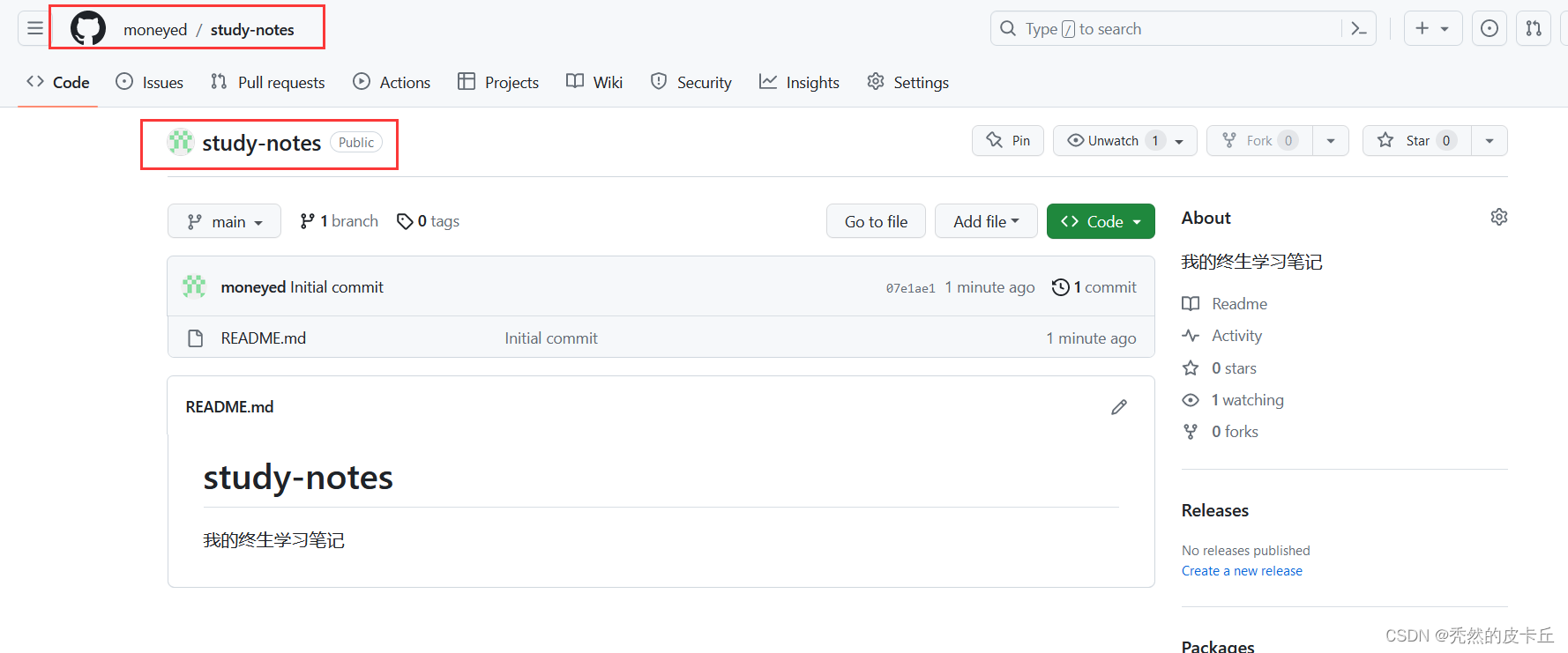This screenshot has height=653, width=1568.
Task: Open the Projects tab
Action: (498, 82)
